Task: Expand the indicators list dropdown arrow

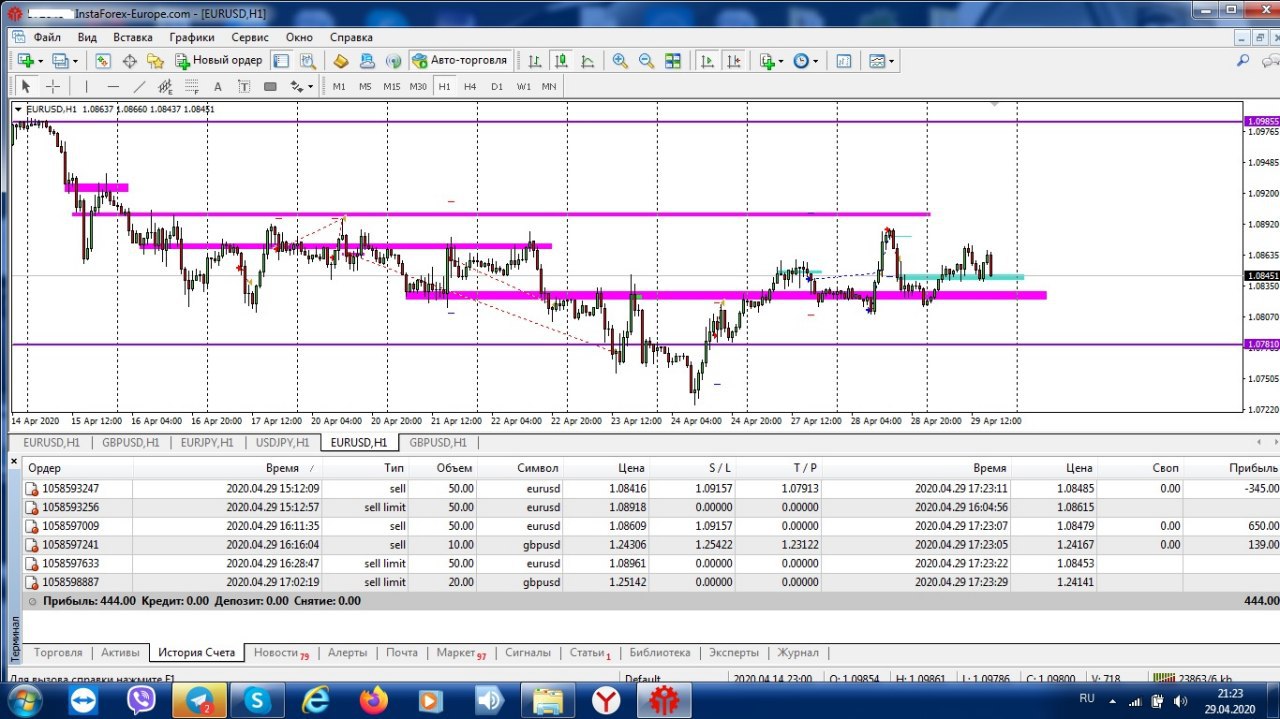Action: 781,61
